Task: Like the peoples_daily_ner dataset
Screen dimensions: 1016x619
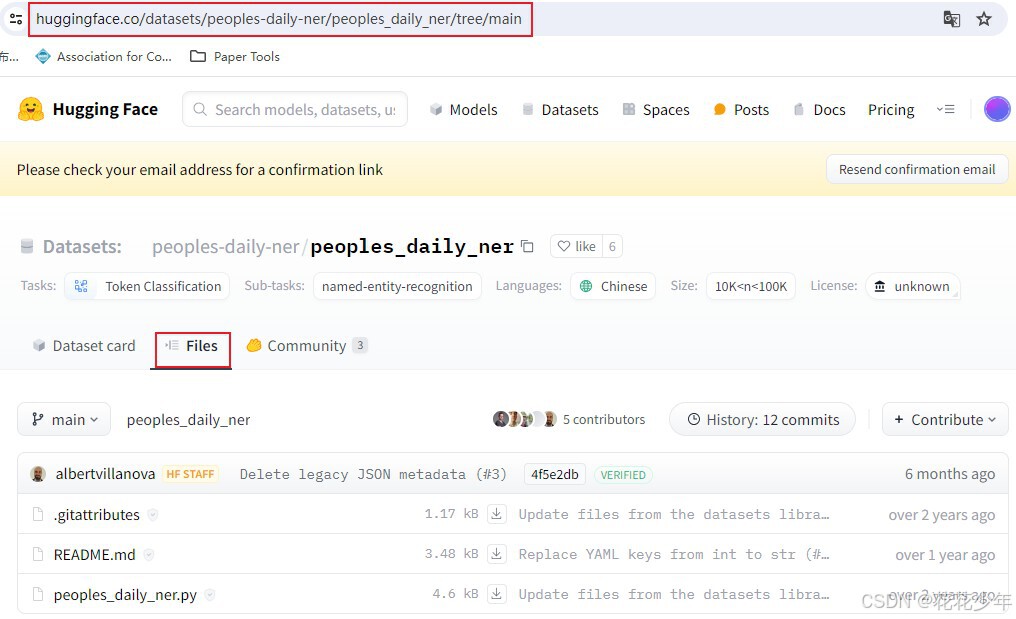Action: (x=576, y=247)
